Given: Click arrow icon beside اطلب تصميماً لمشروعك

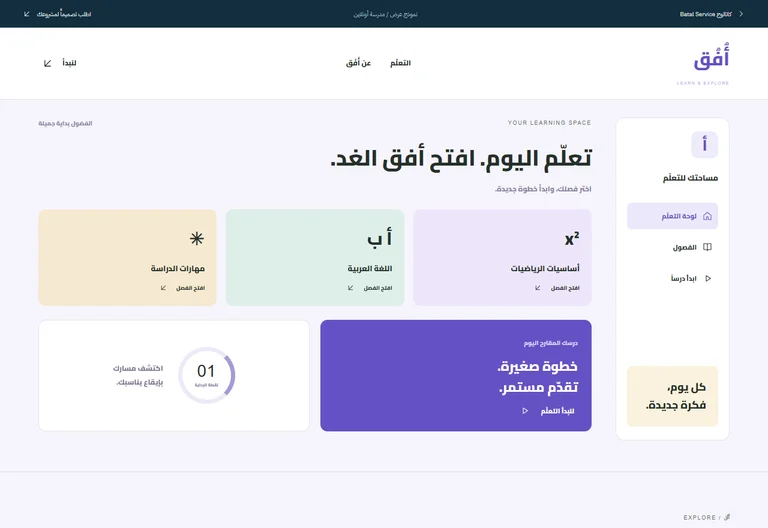Looking at the screenshot, I should 27,14.
